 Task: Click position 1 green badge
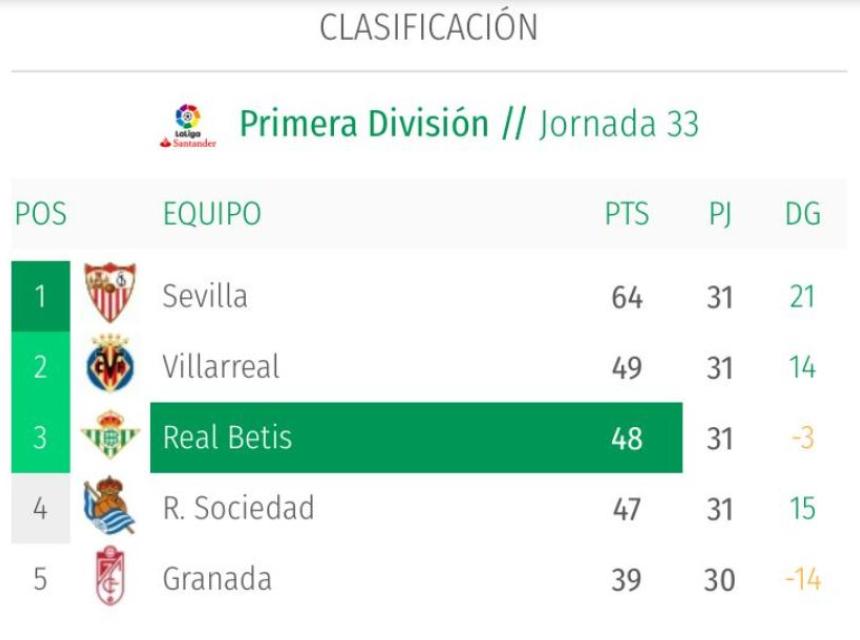41,296
